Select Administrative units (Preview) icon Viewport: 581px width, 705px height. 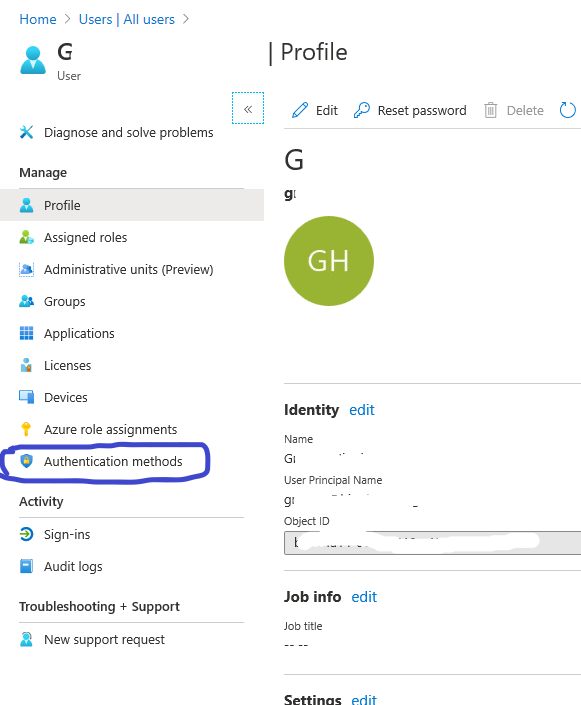click(x=27, y=269)
